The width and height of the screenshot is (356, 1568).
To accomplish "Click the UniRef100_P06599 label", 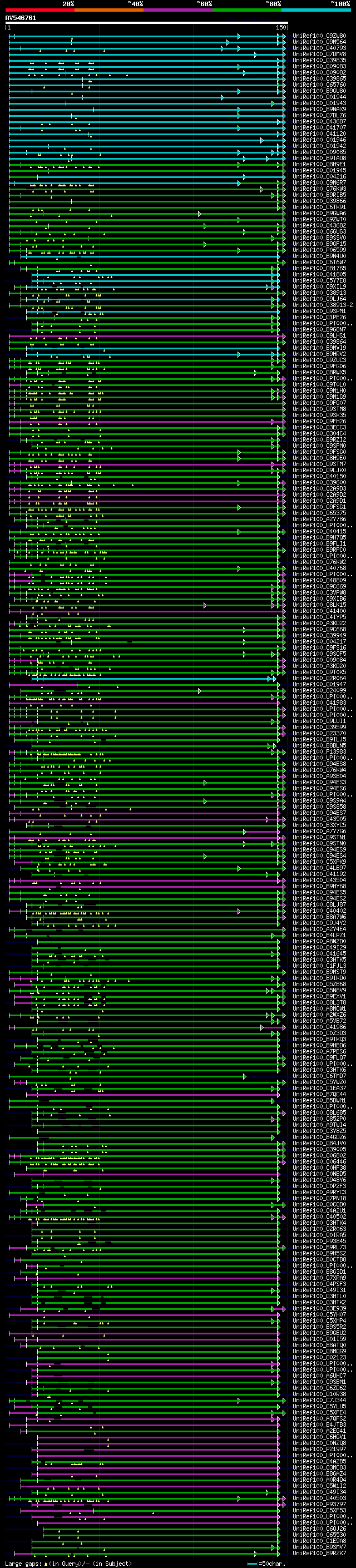I will pyautogui.click(x=319, y=250).
